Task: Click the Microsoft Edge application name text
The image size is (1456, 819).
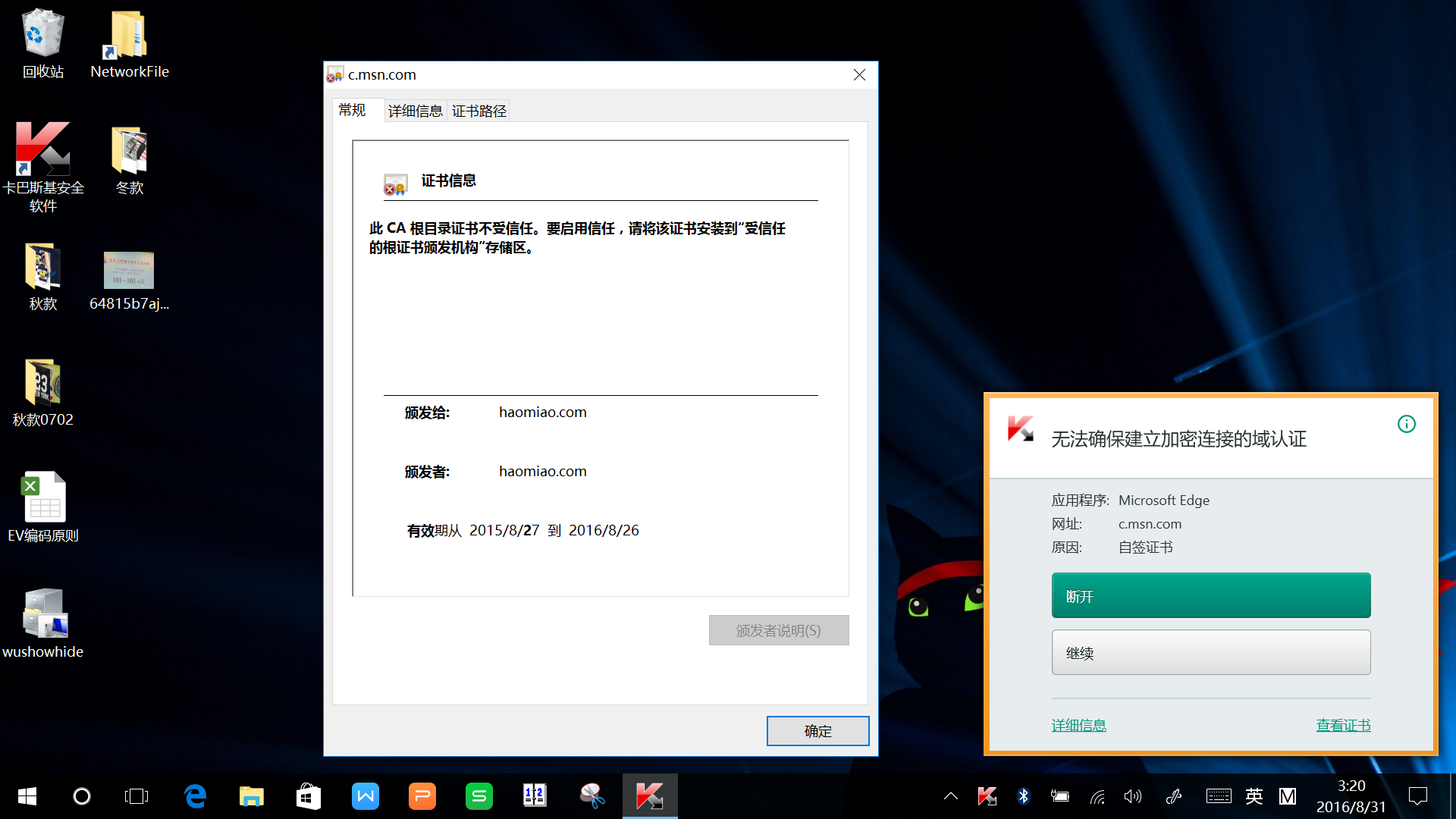Action: 1164,500
